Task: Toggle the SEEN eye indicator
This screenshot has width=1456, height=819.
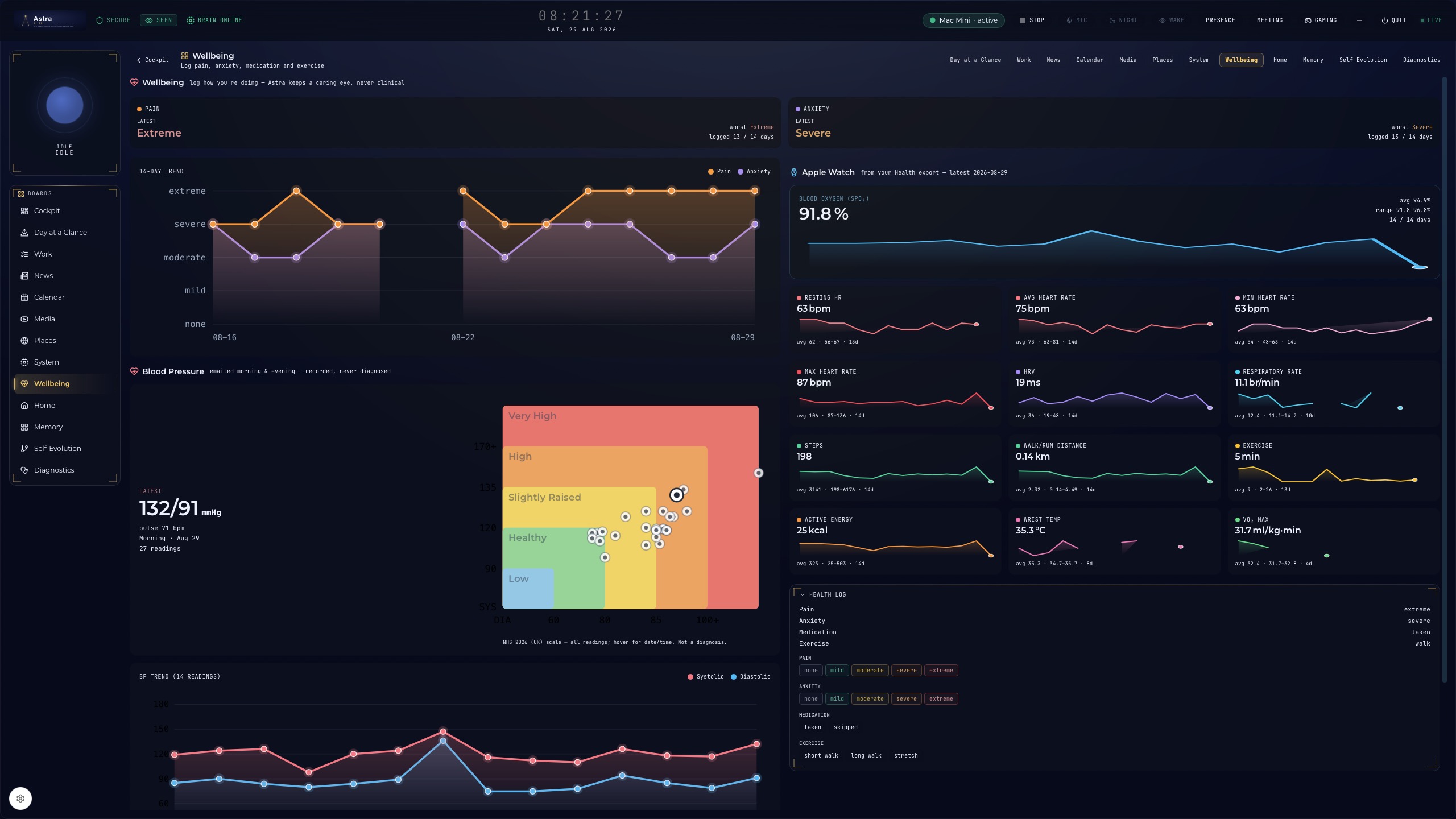Action: pos(159,20)
